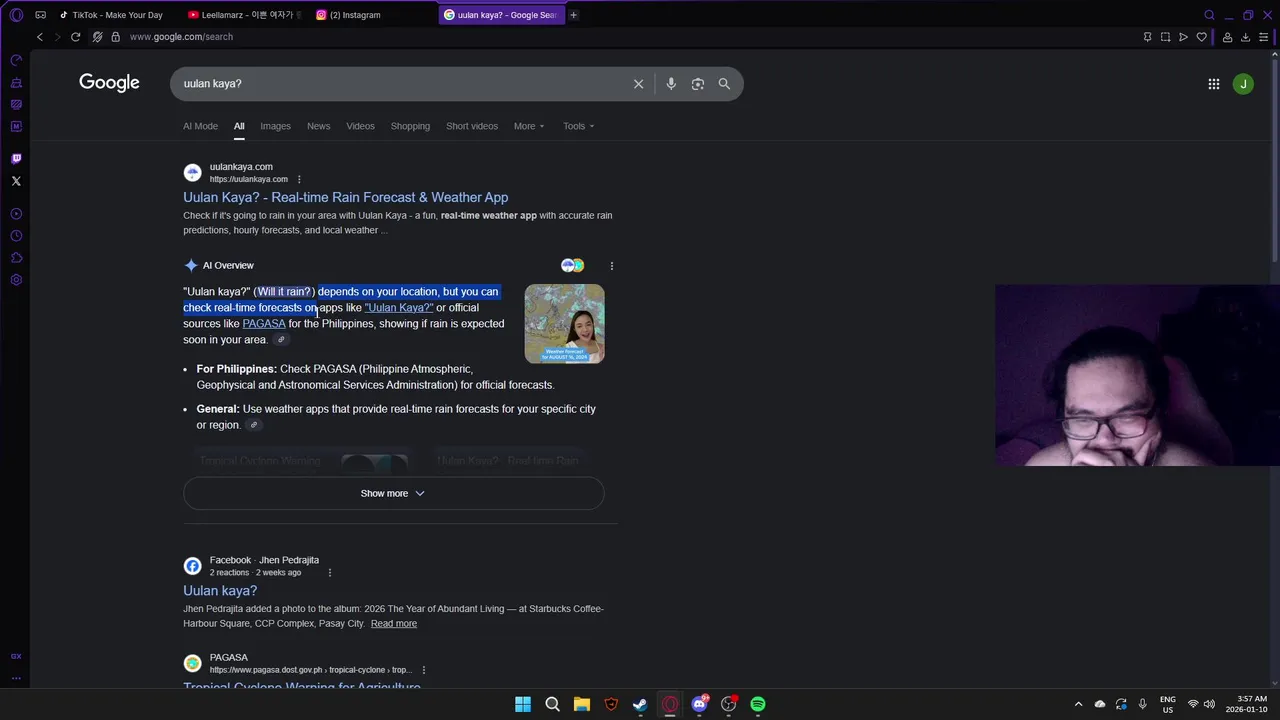The width and height of the screenshot is (1280, 720).
Task: Open the Opera GX main menu
Action: [x=16, y=15]
